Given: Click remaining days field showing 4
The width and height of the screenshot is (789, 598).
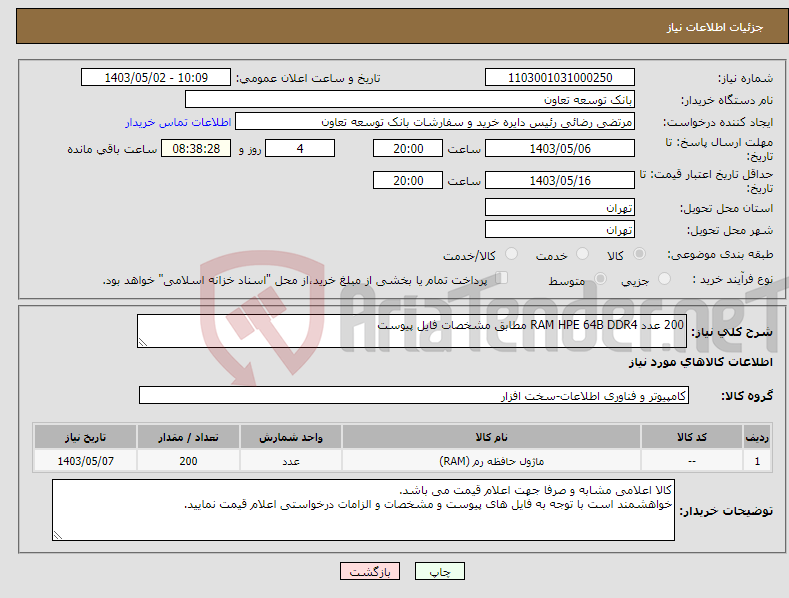Looking at the screenshot, I should 300,148.
